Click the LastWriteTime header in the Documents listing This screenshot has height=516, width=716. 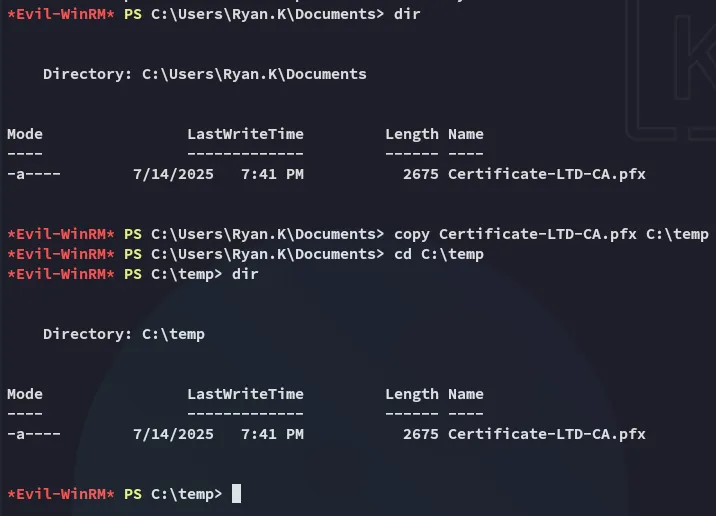[245, 134]
